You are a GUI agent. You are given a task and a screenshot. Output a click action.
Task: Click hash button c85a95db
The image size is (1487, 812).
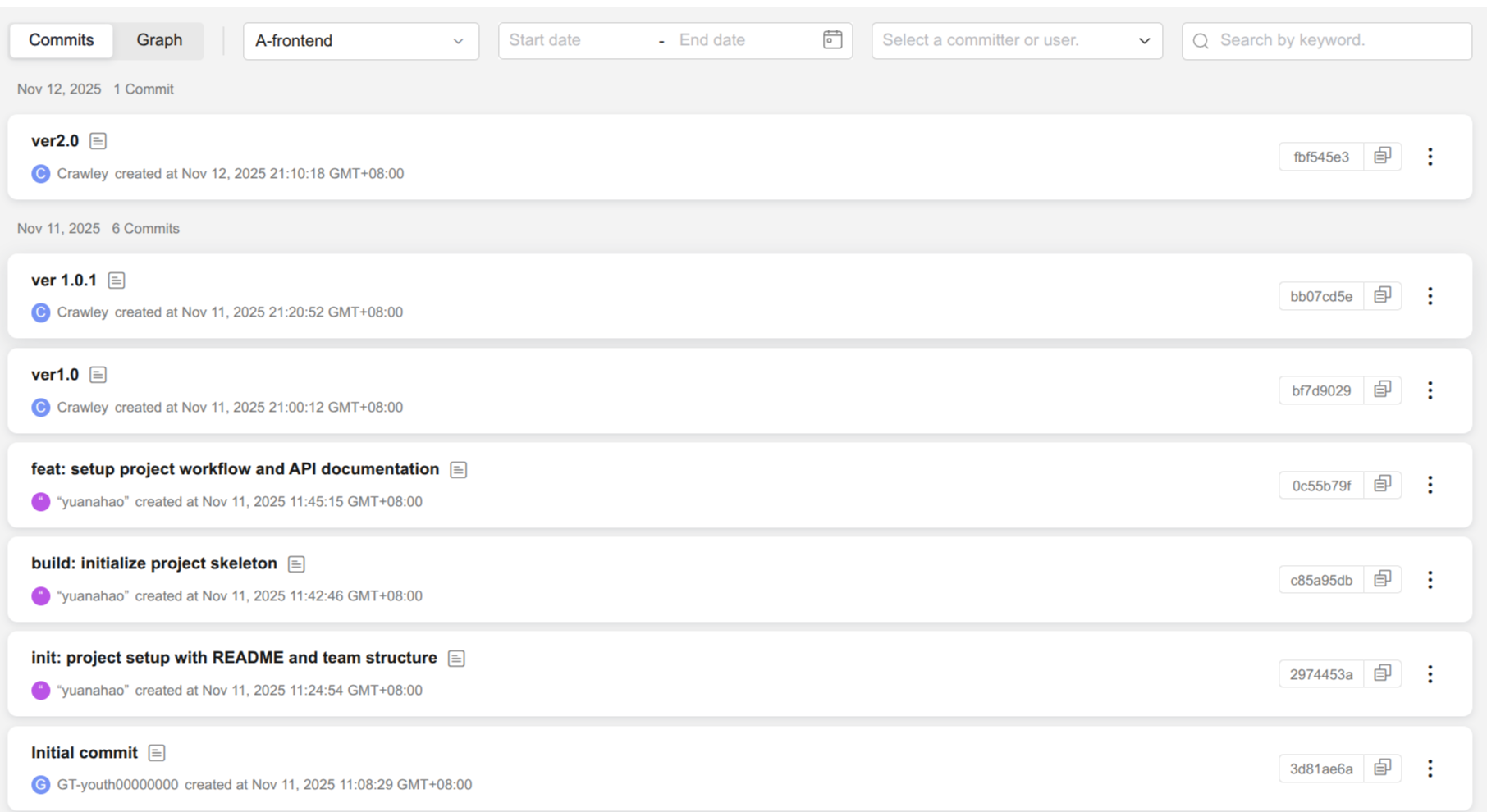1321,580
